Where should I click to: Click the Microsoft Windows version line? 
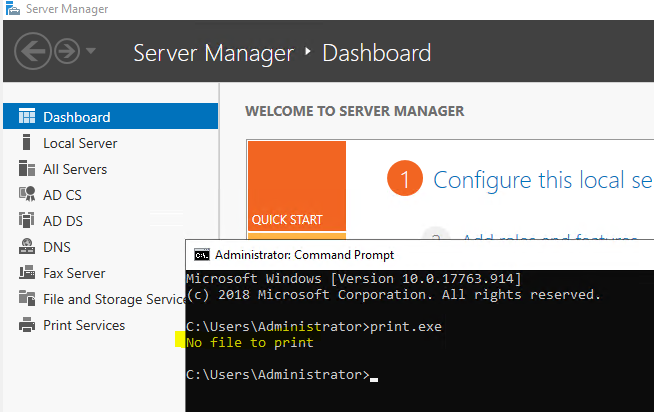[x=354, y=278]
